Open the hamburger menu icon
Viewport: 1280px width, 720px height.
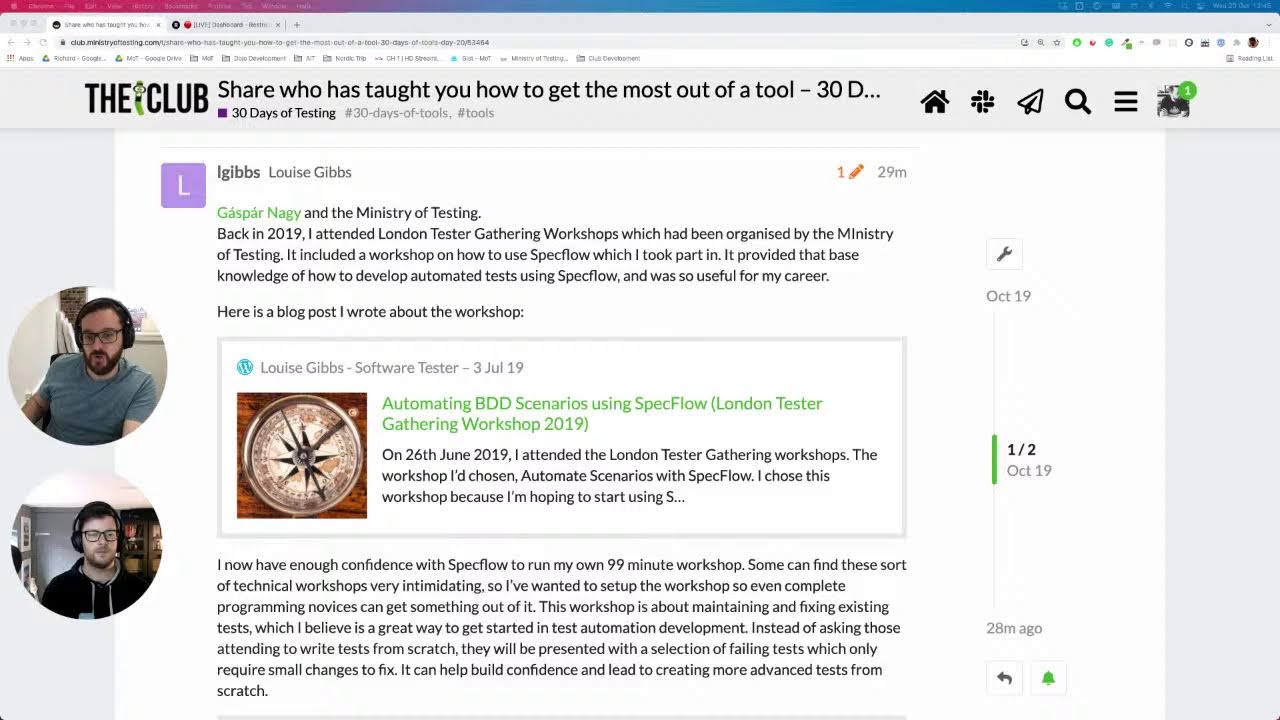(1126, 101)
